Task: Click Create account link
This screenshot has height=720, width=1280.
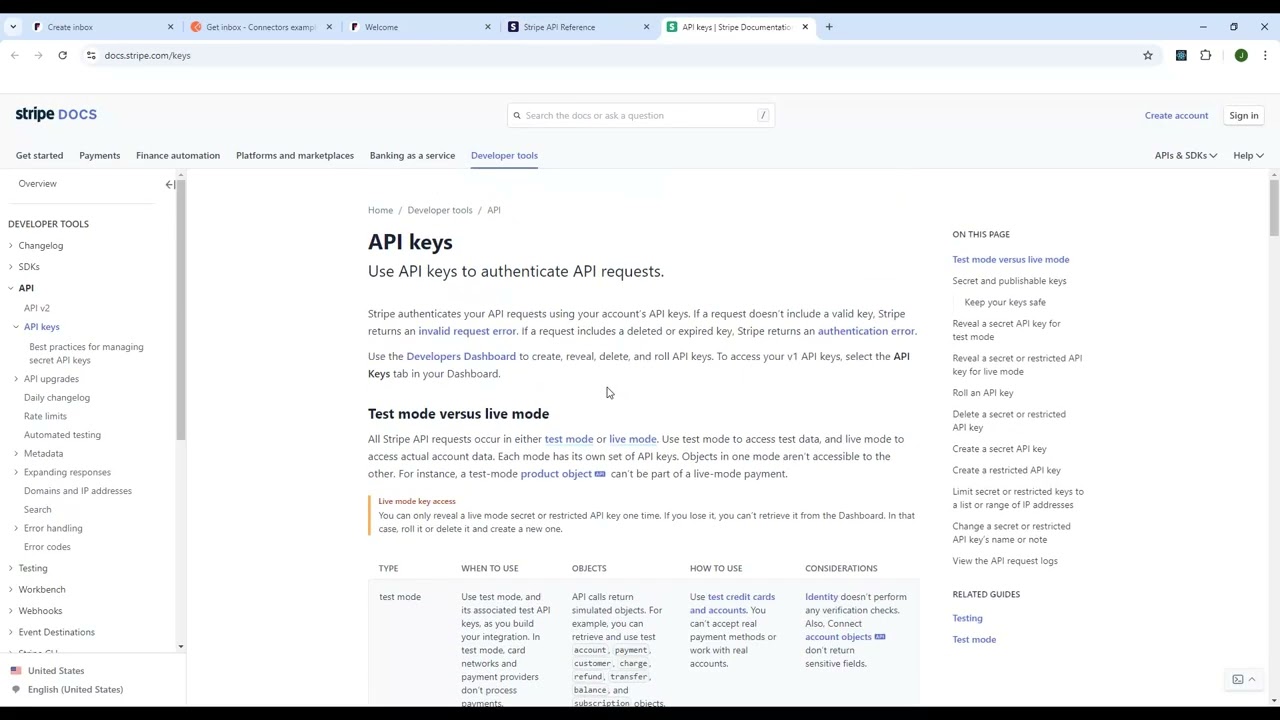Action: coord(1176,115)
